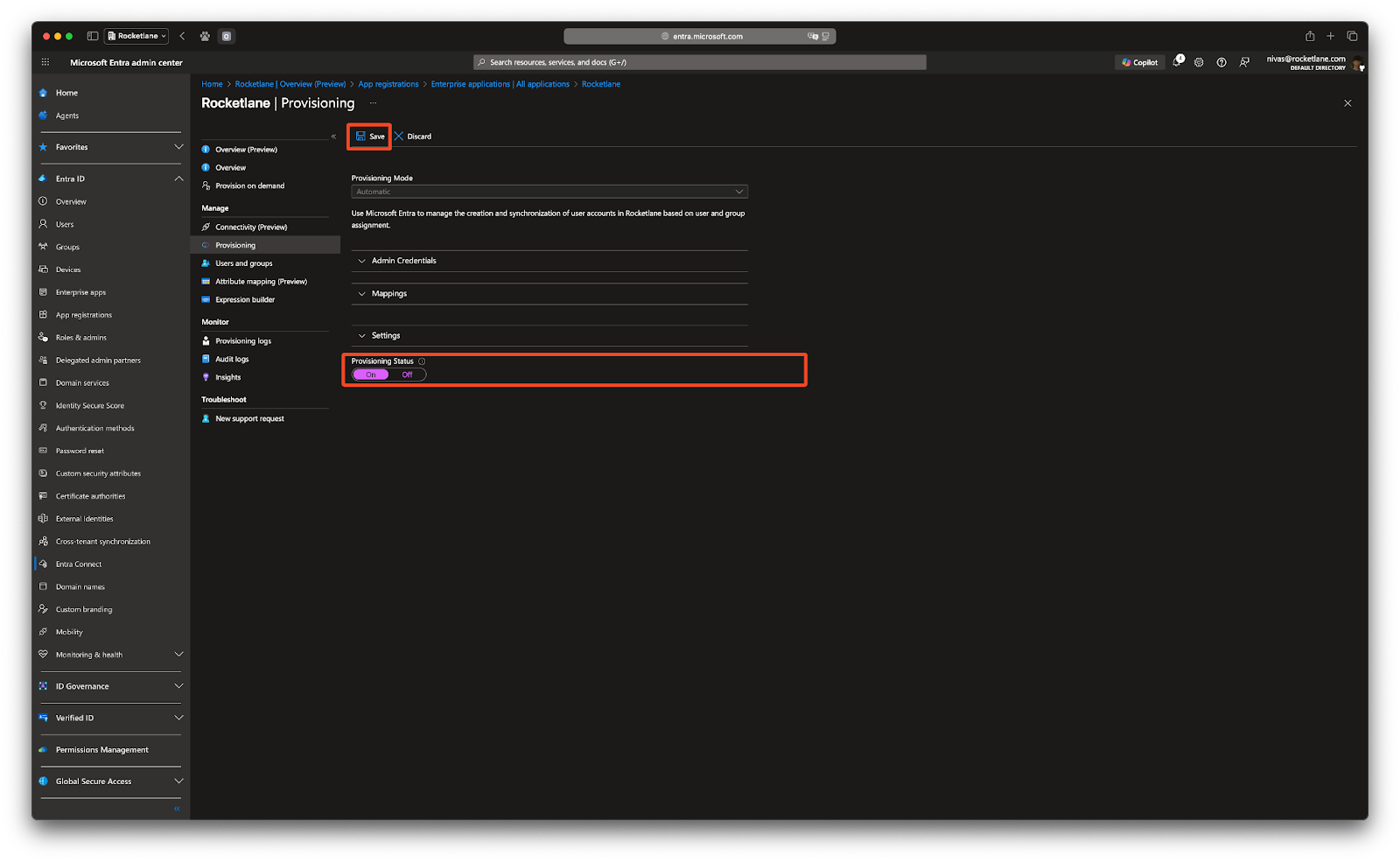The width and height of the screenshot is (1400, 862).
Task: Click Discard to cancel provisioning changes
Action: [x=413, y=137]
